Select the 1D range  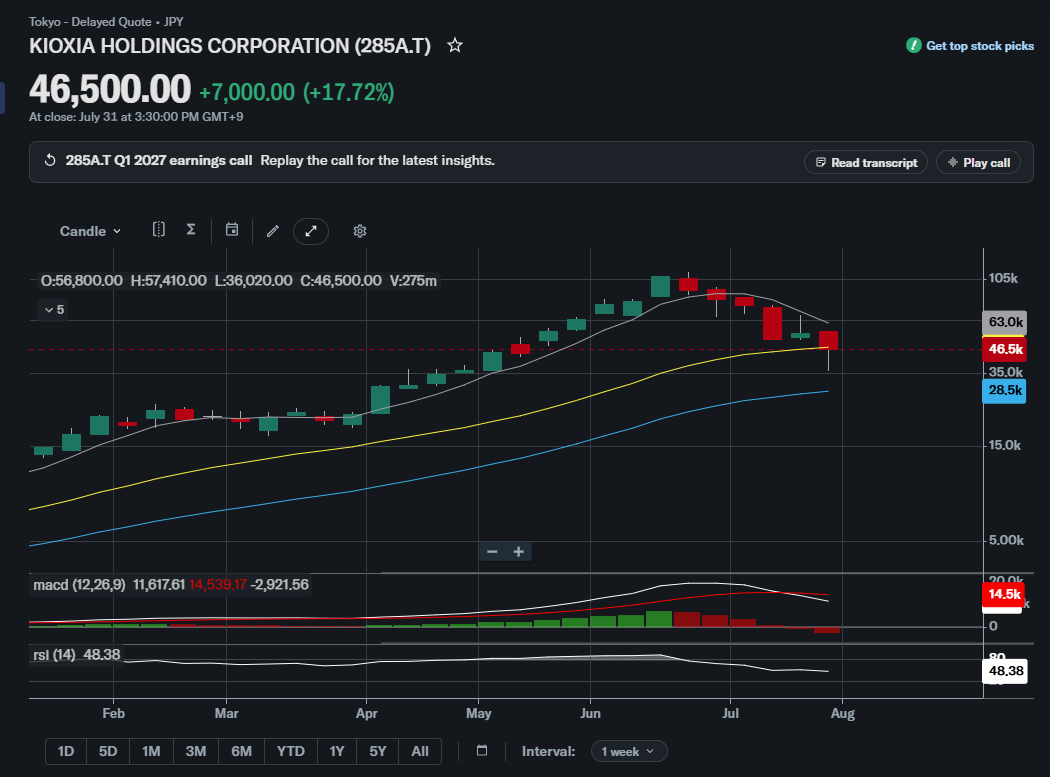click(66, 752)
